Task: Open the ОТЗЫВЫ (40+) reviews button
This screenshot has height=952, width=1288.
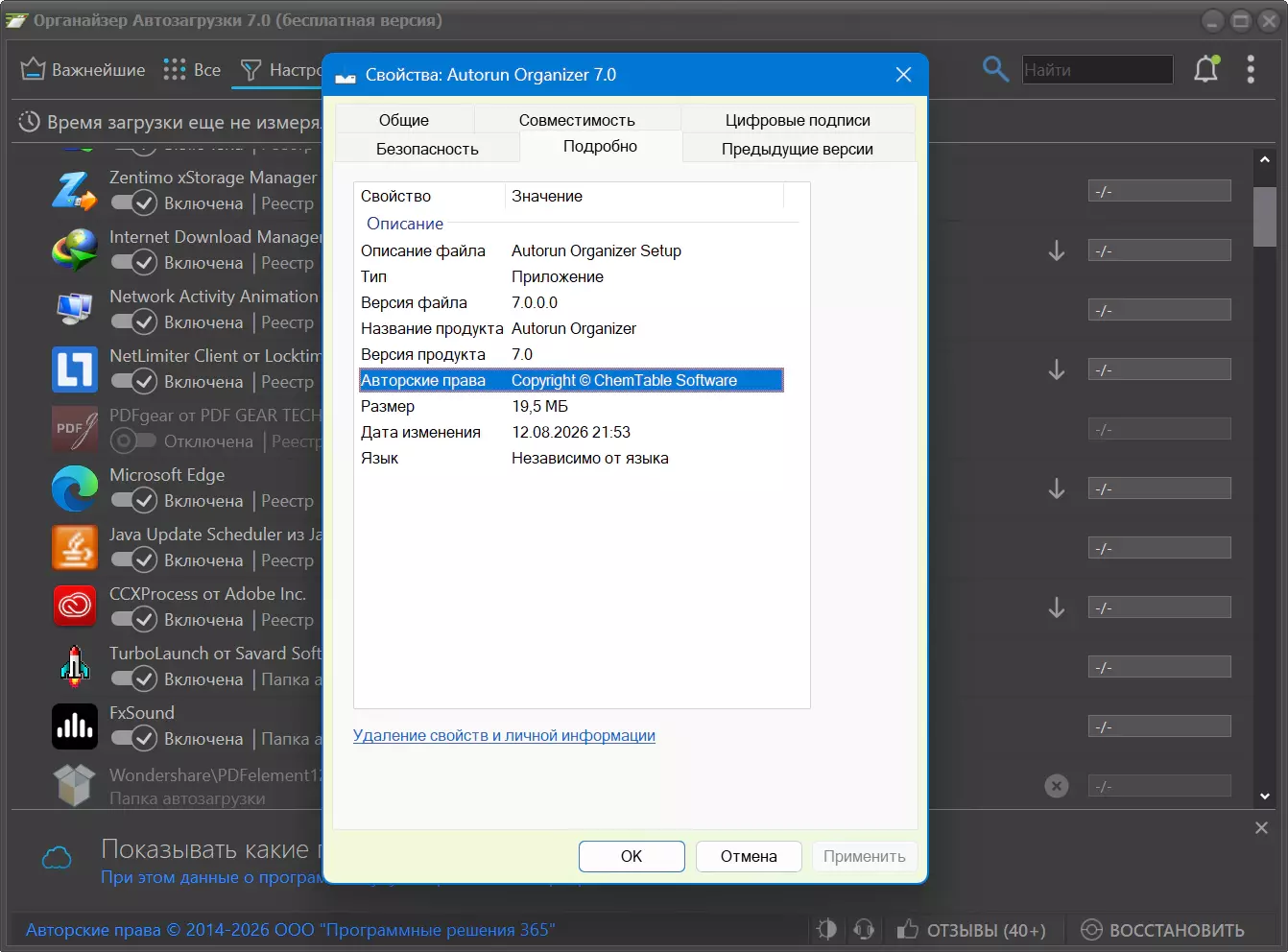Action: pos(971,930)
